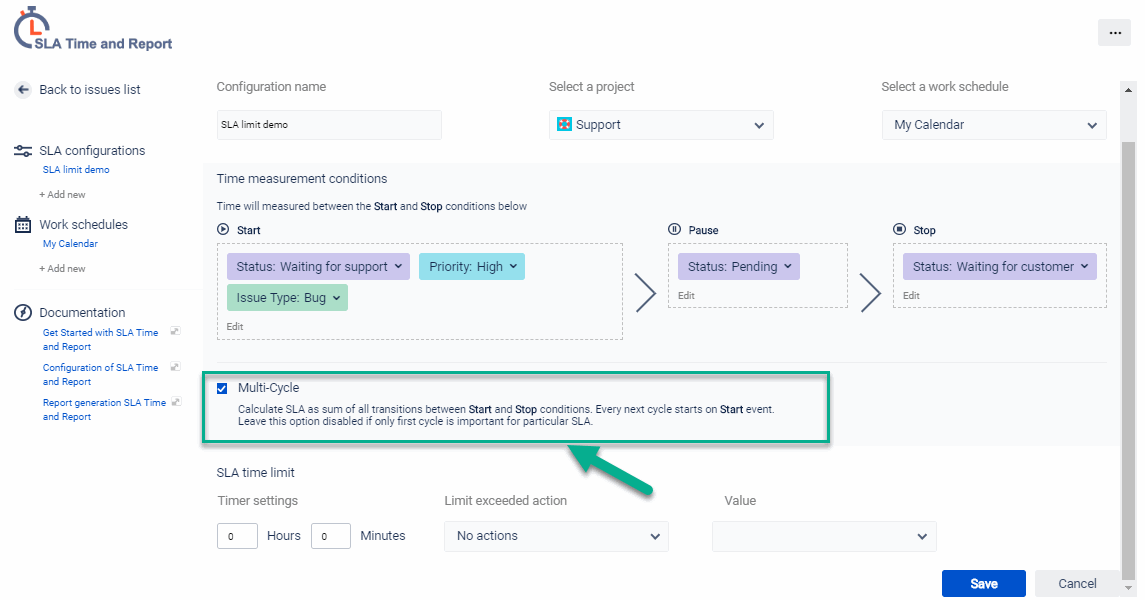
Task: Click Edit under Stop condition
Action: tap(911, 296)
